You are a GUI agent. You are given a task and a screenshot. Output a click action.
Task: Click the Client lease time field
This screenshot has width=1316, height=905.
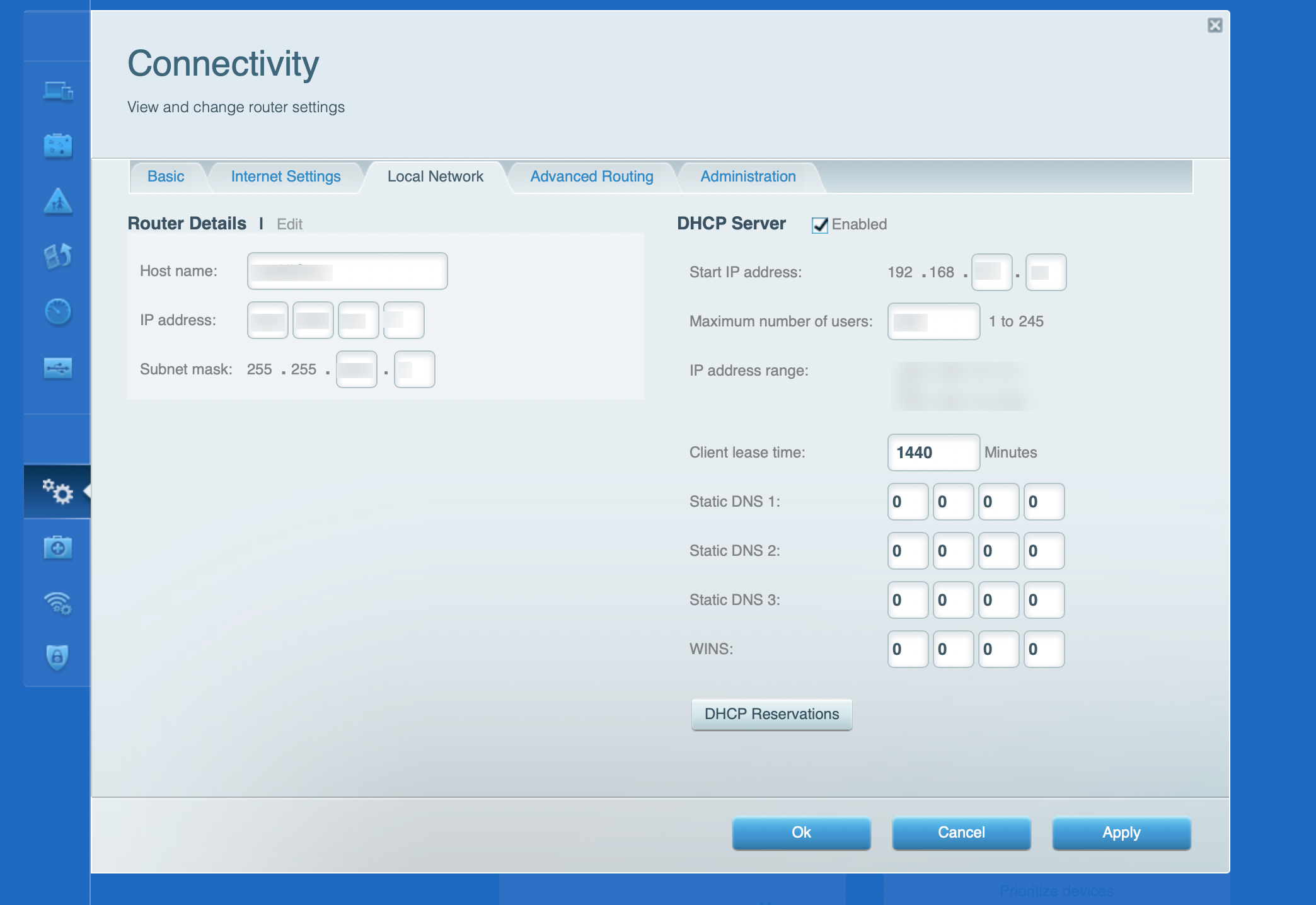click(x=933, y=452)
